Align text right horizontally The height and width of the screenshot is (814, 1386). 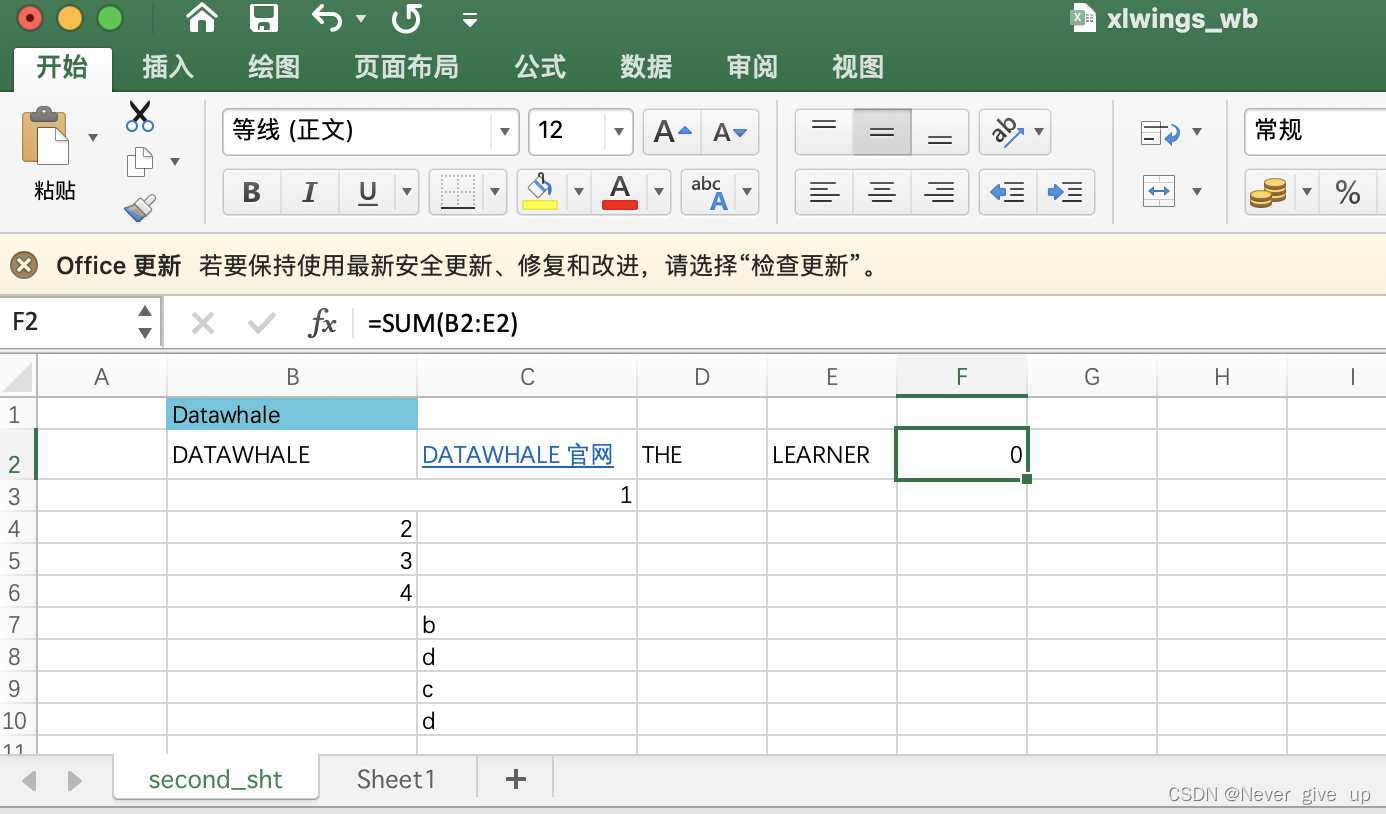940,192
